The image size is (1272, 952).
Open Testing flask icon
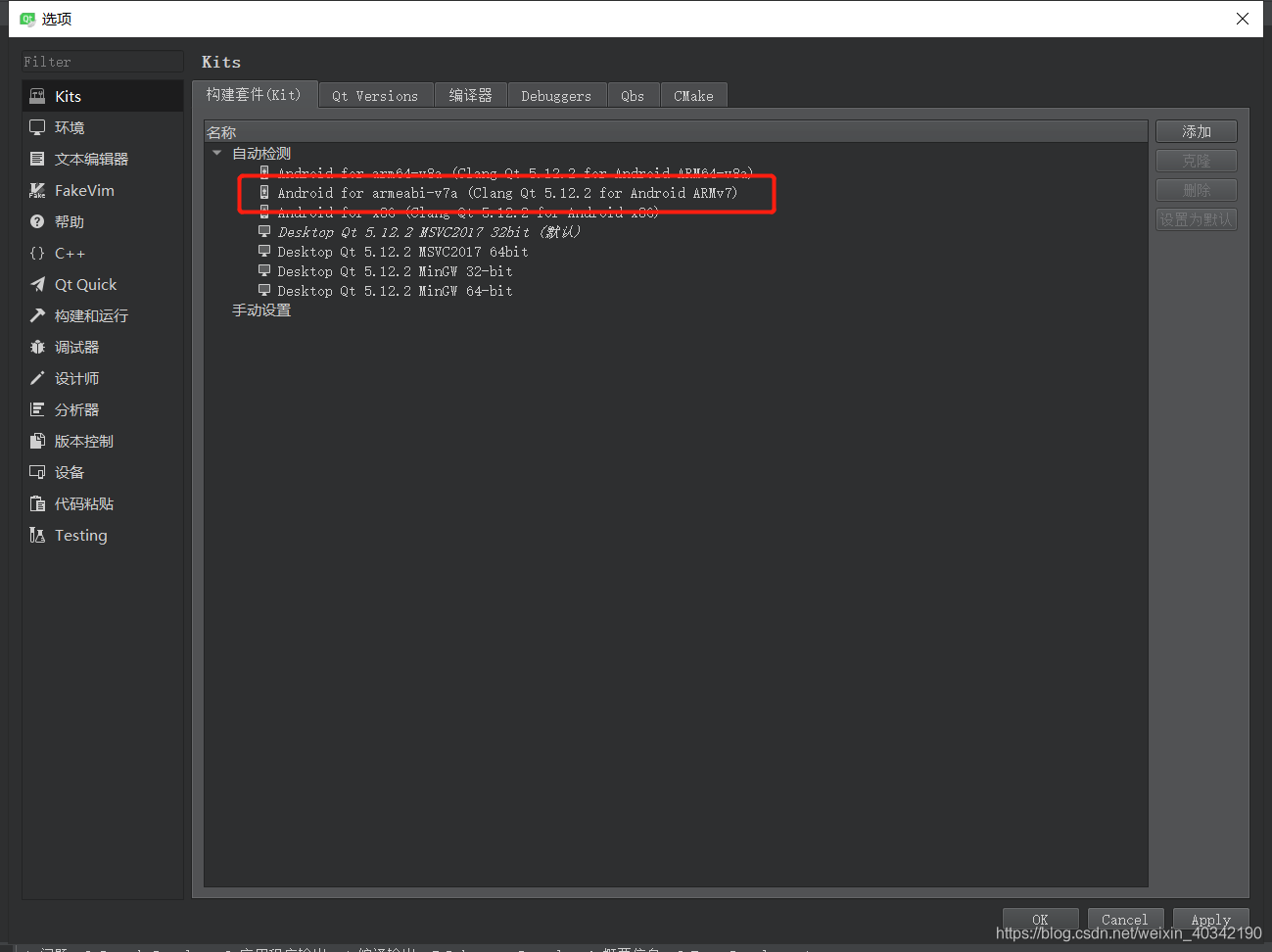[37, 535]
